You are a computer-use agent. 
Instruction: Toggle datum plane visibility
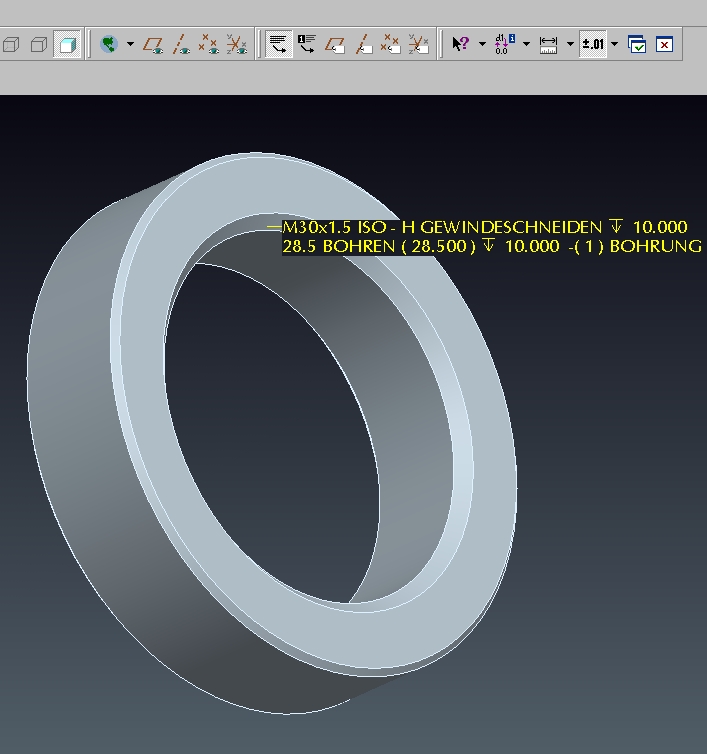(153, 44)
